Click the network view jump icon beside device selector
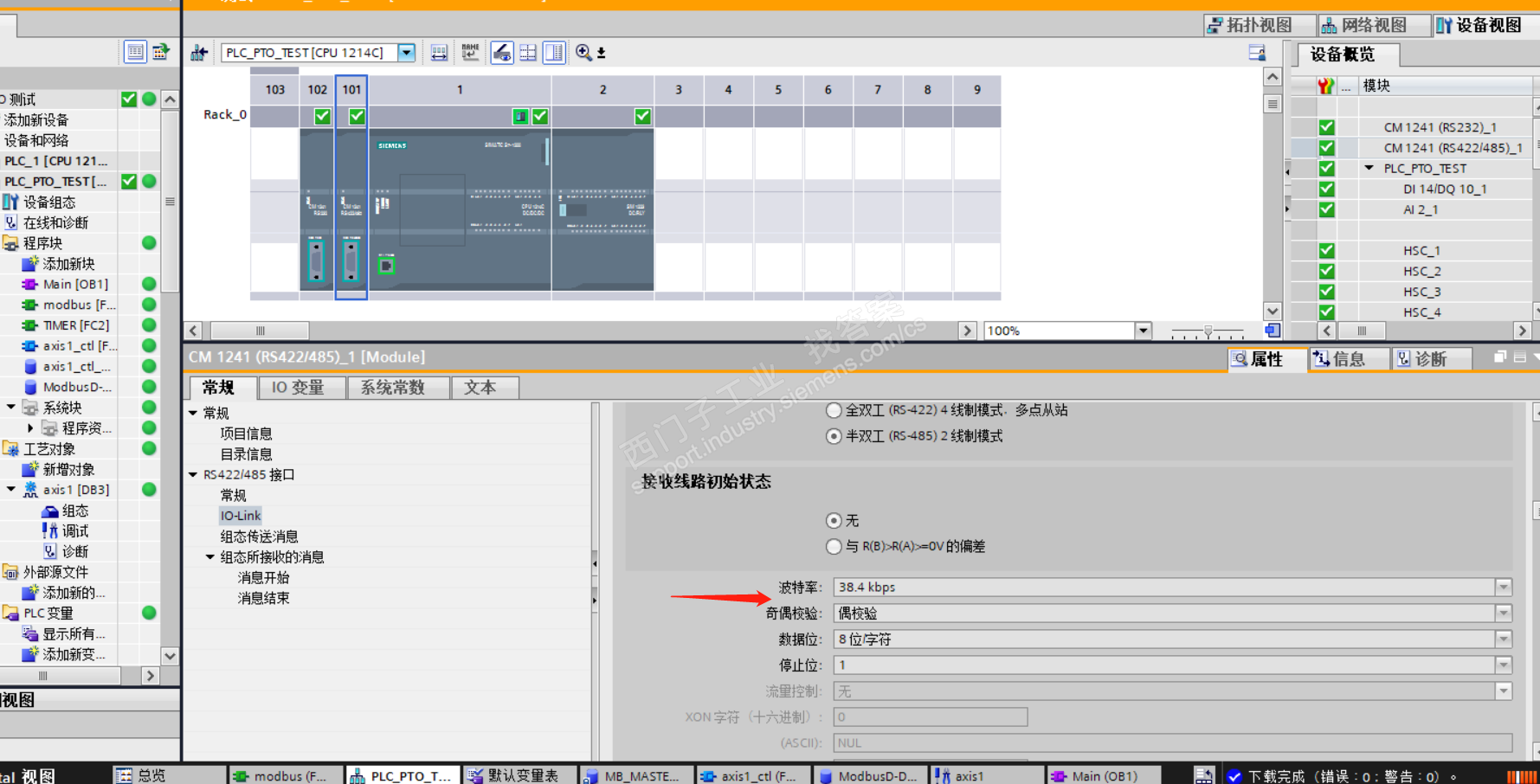The width and height of the screenshot is (1540, 784). (x=200, y=53)
